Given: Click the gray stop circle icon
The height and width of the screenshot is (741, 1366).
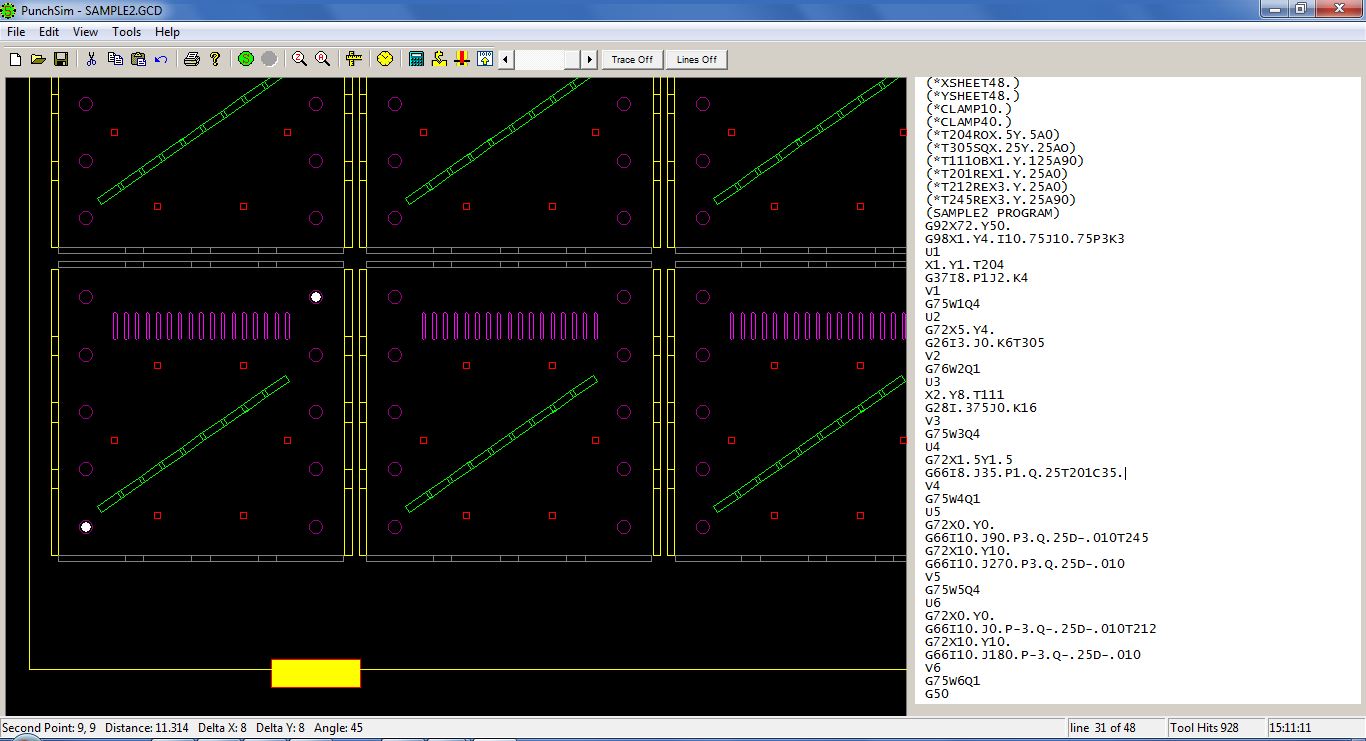Looking at the screenshot, I should click(269, 60).
